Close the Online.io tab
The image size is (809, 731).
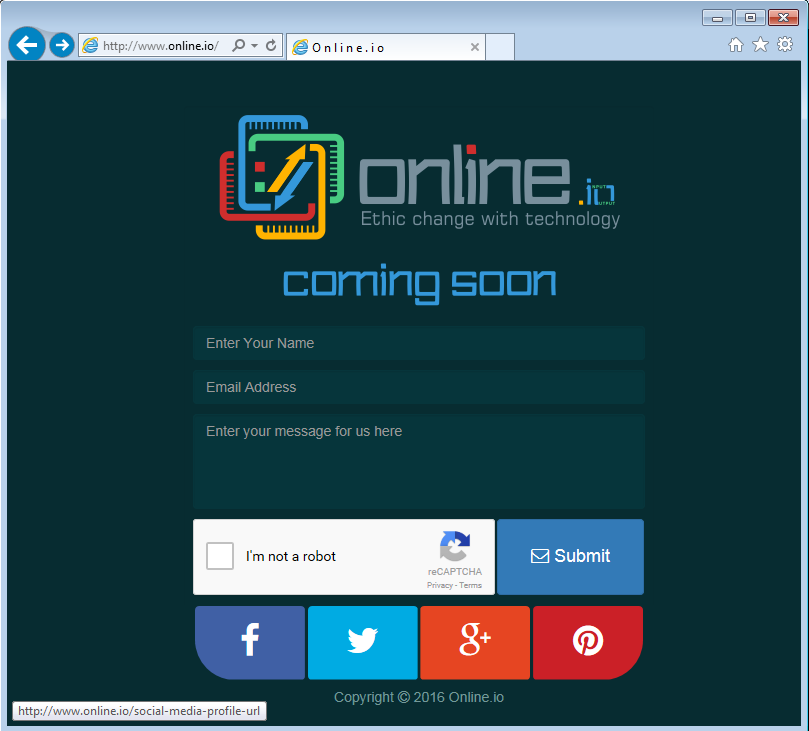475,47
